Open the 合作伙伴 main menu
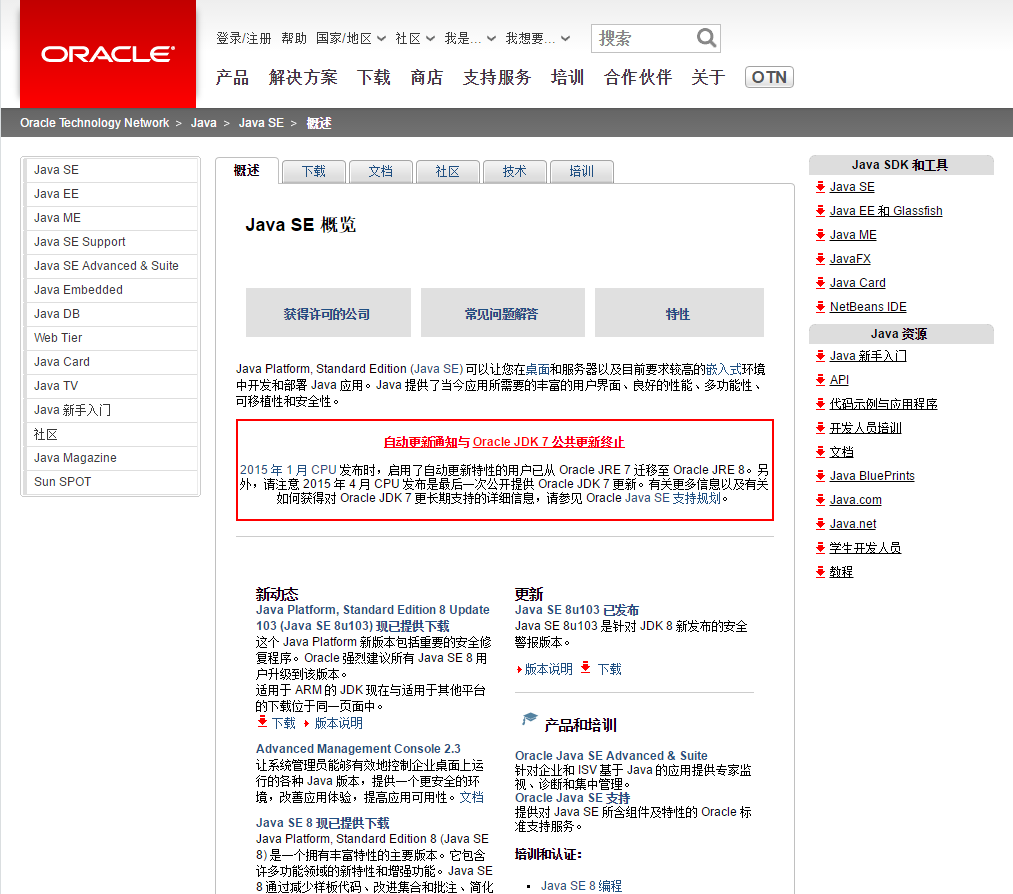This screenshot has width=1013, height=894. click(x=638, y=78)
